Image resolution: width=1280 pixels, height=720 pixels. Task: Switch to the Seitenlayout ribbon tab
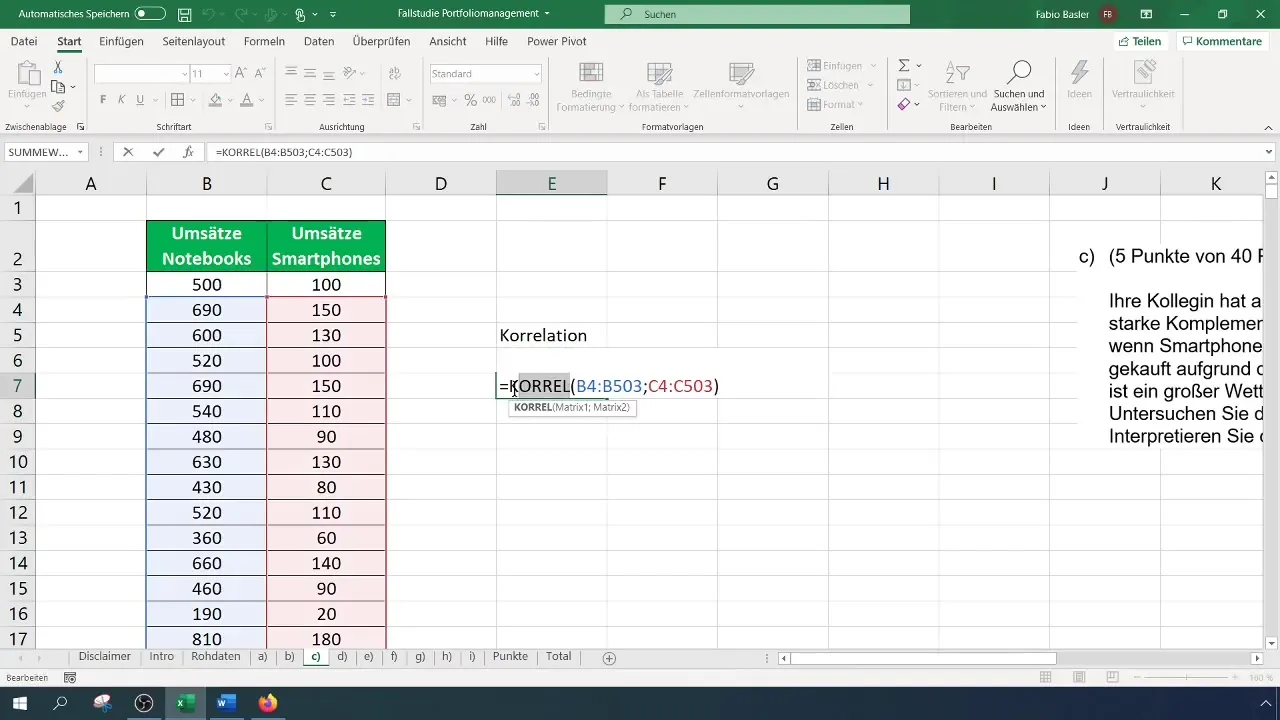(192, 41)
